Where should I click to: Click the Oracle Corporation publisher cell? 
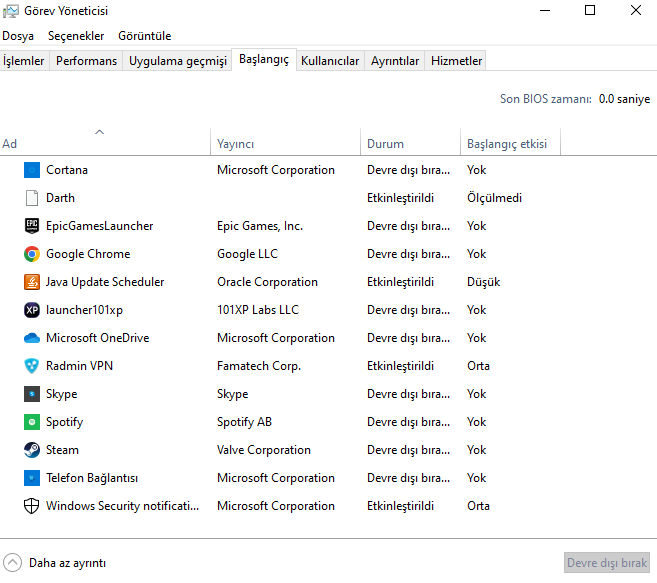267,282
